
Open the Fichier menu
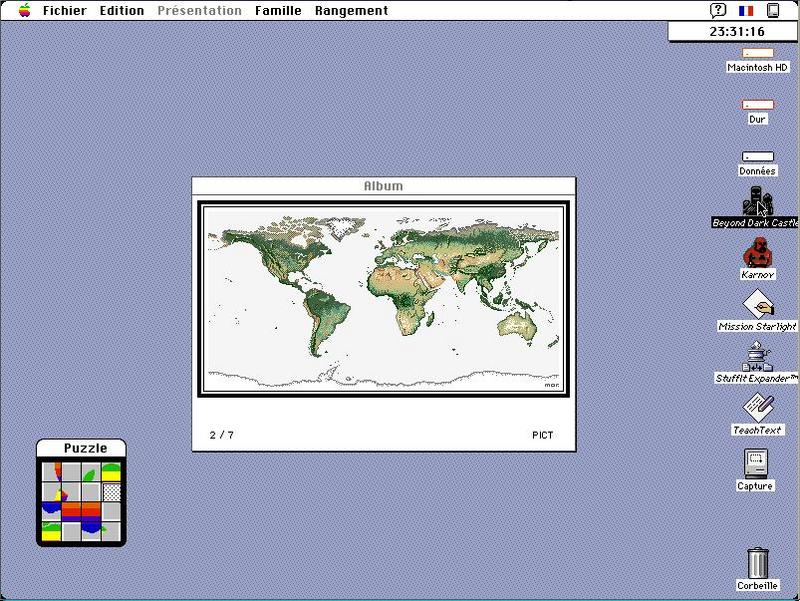(65, 10)
